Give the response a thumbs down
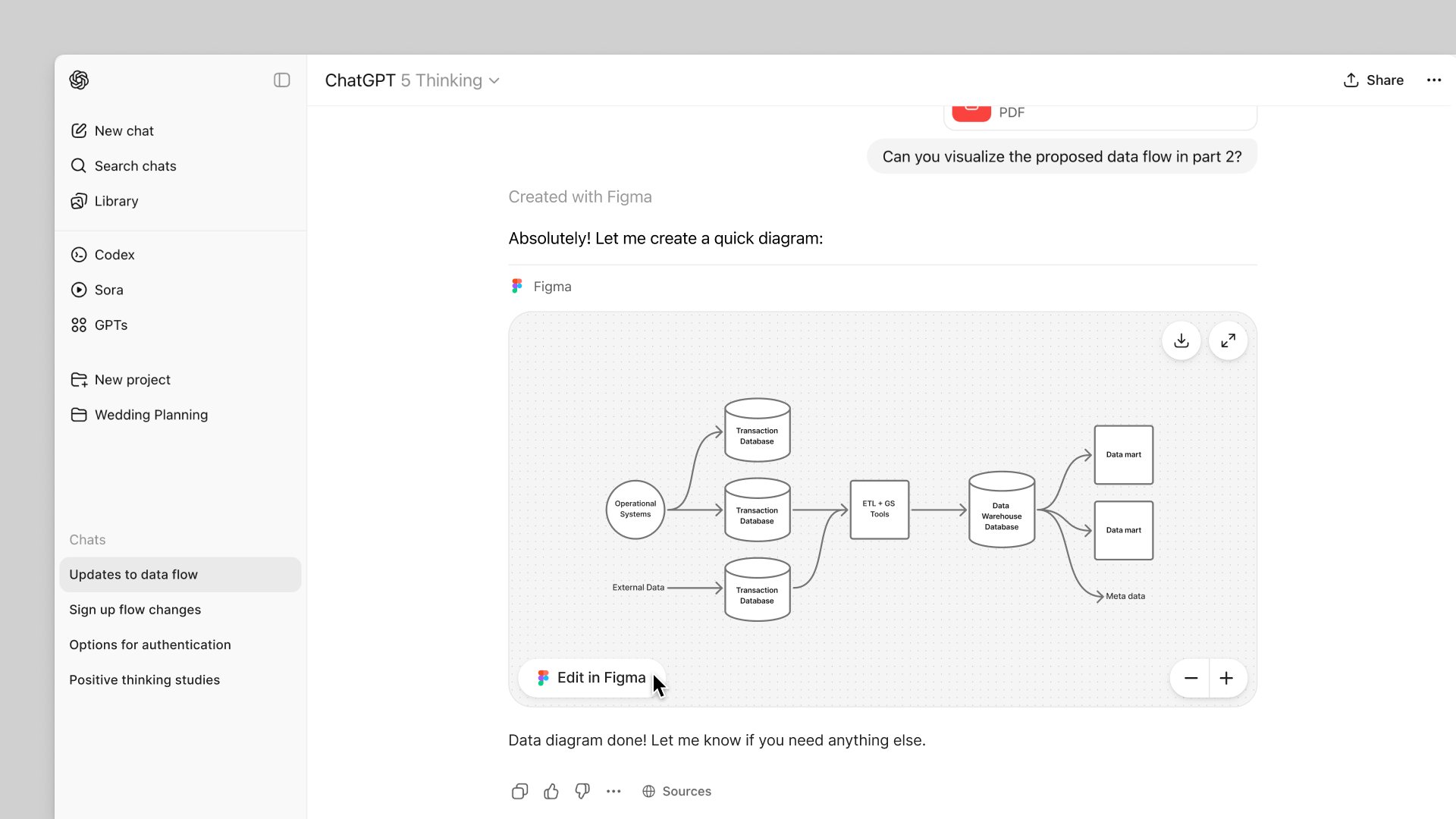Viewport: 1456px width, 819px height. [x=582, y=791]
